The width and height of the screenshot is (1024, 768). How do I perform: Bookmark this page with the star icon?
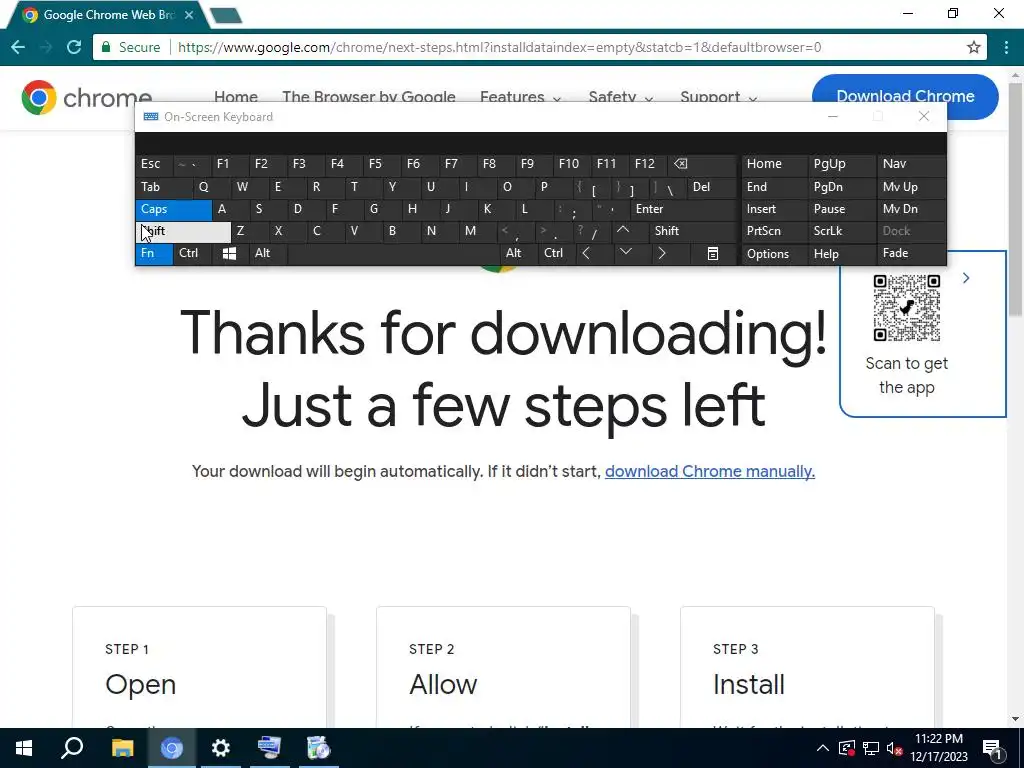click(x=974, y=47)
